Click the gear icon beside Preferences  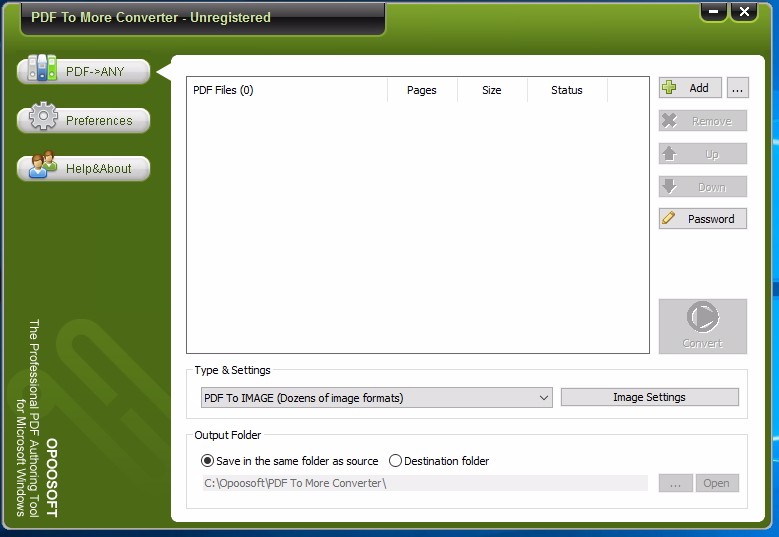(43, 116)
